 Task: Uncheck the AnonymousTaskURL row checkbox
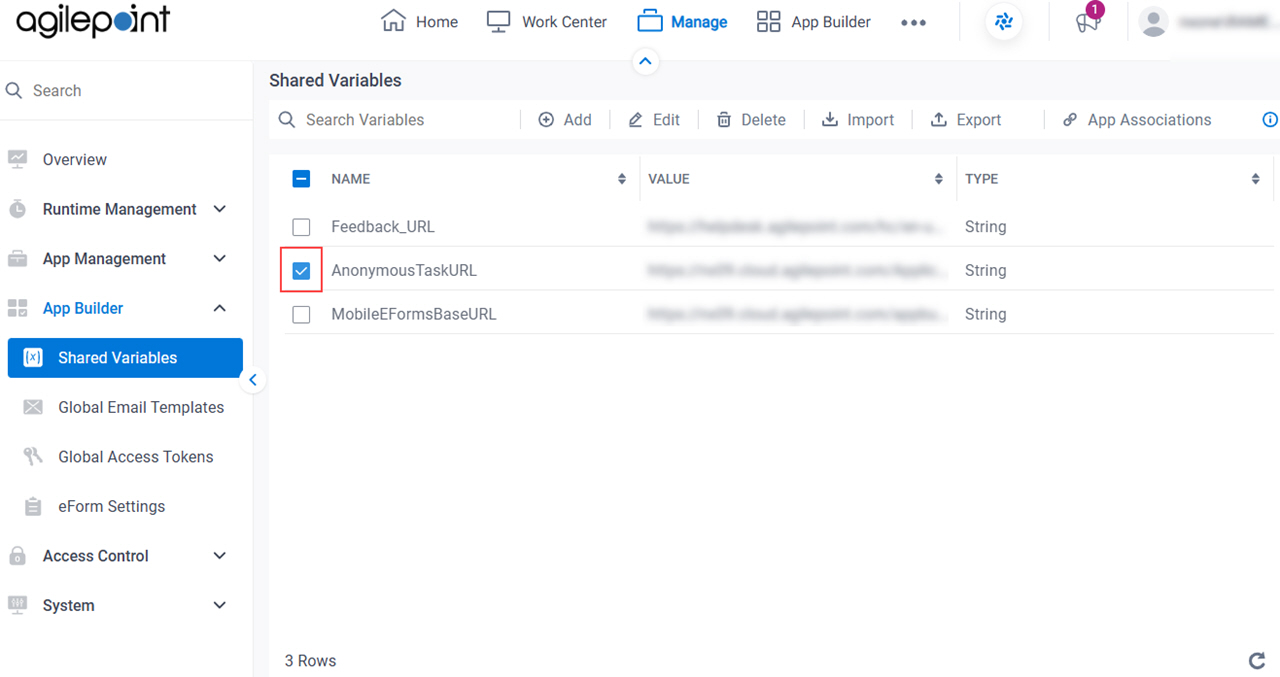[301, 271]
